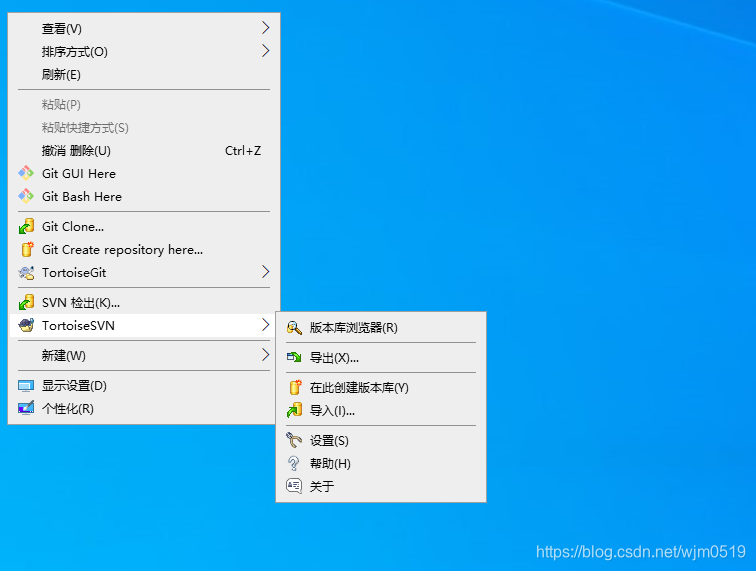Open 设置(S) in TortoiseSVN submenu

(381, 440)
